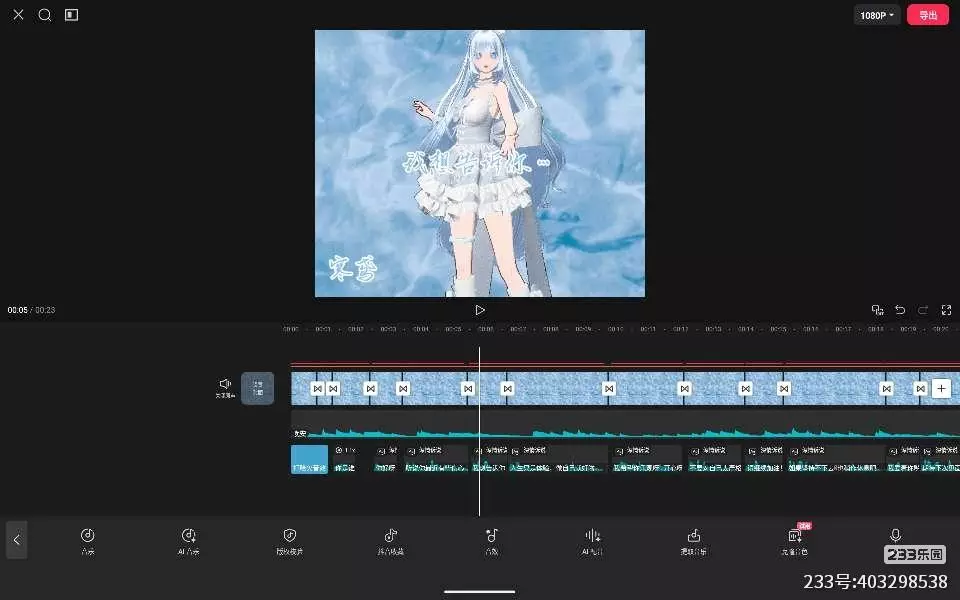
Task: Click the icon left of the undo arrow
Action: (877, 310)
